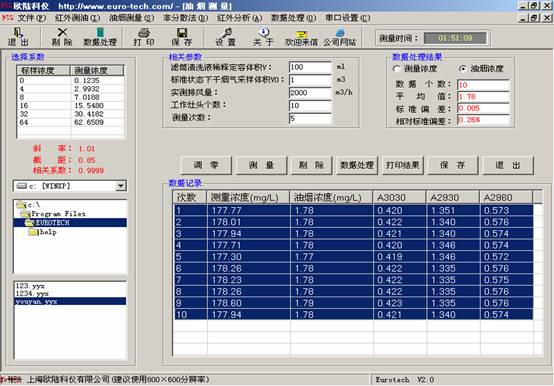Click the A2930 column header

pyautogui.click(x=453, y=197)
